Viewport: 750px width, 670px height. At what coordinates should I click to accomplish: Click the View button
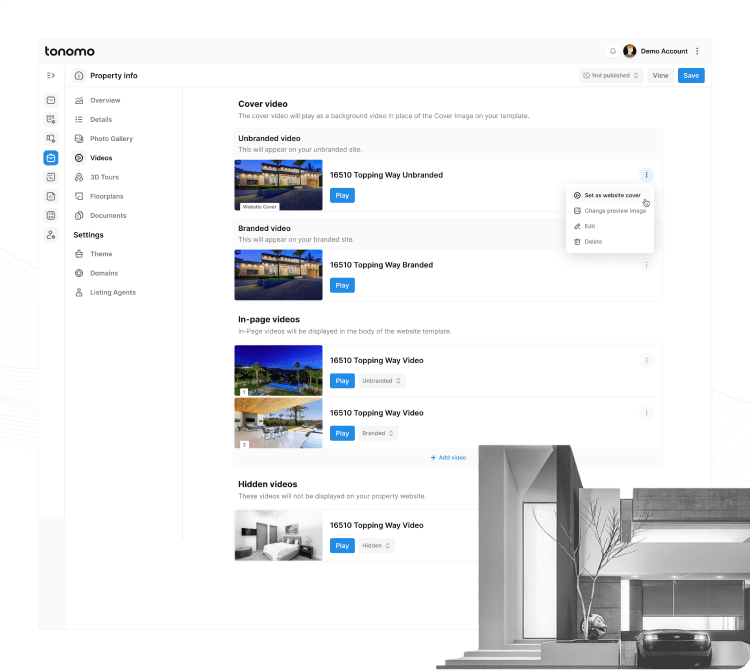660,75
